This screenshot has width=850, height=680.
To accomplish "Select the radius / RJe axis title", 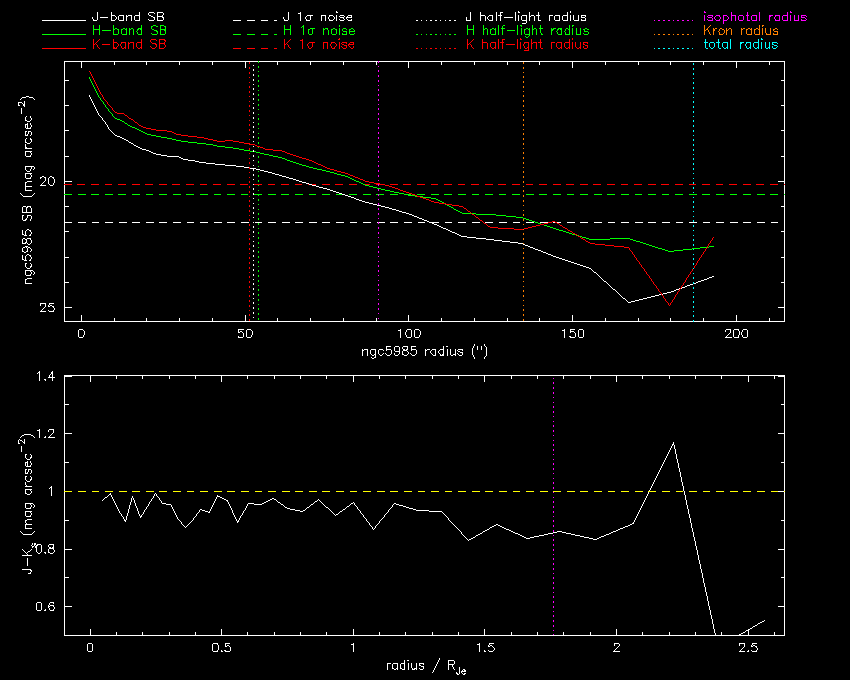I will (424, 667).
